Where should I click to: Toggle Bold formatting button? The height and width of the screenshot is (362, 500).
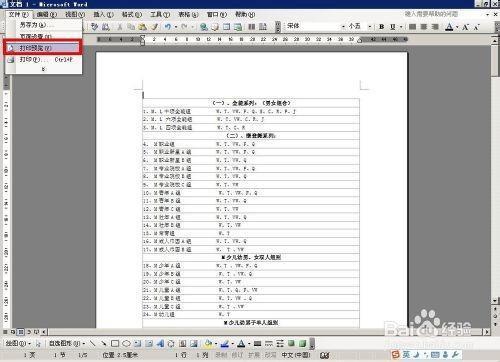[x=382, y=26]
